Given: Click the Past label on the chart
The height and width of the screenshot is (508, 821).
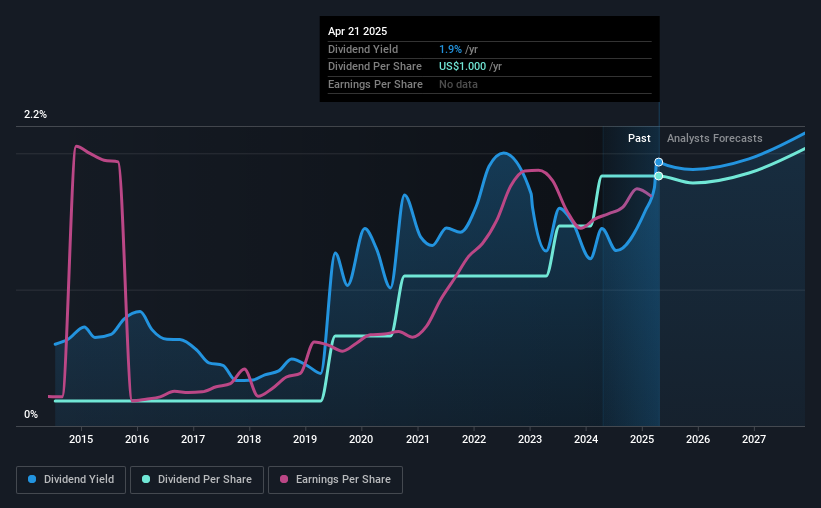Looking at the screenshot, I should [639, 138].
